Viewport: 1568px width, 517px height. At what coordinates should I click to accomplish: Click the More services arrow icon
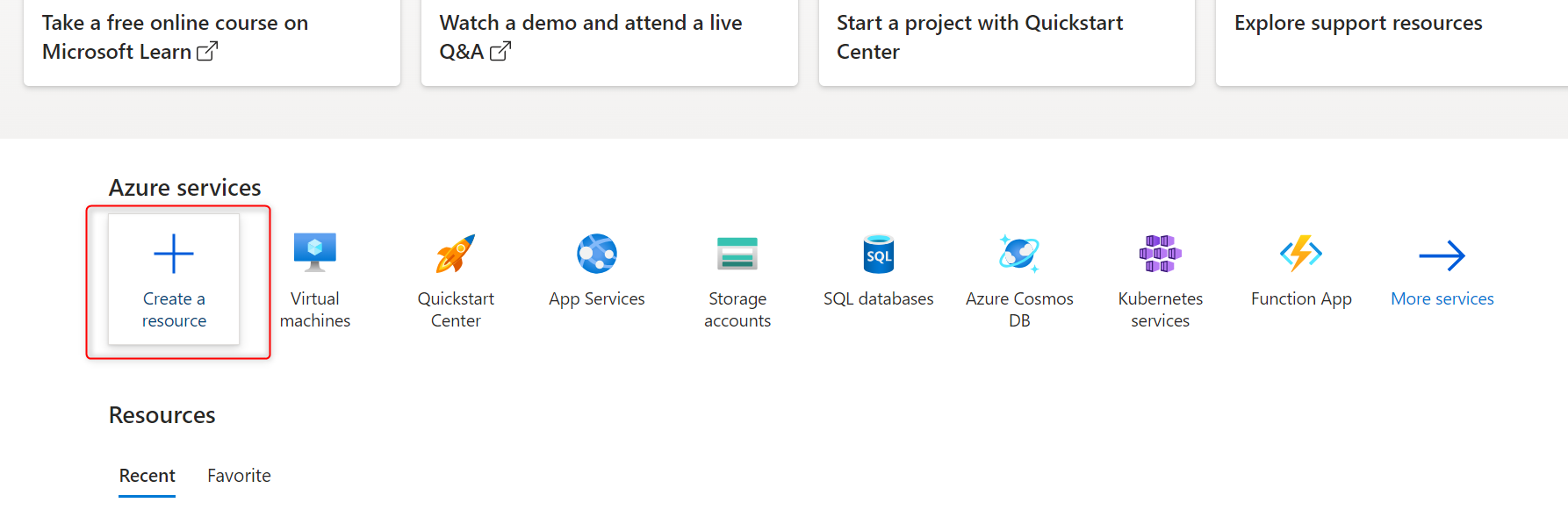click(x=1442, y=255)
